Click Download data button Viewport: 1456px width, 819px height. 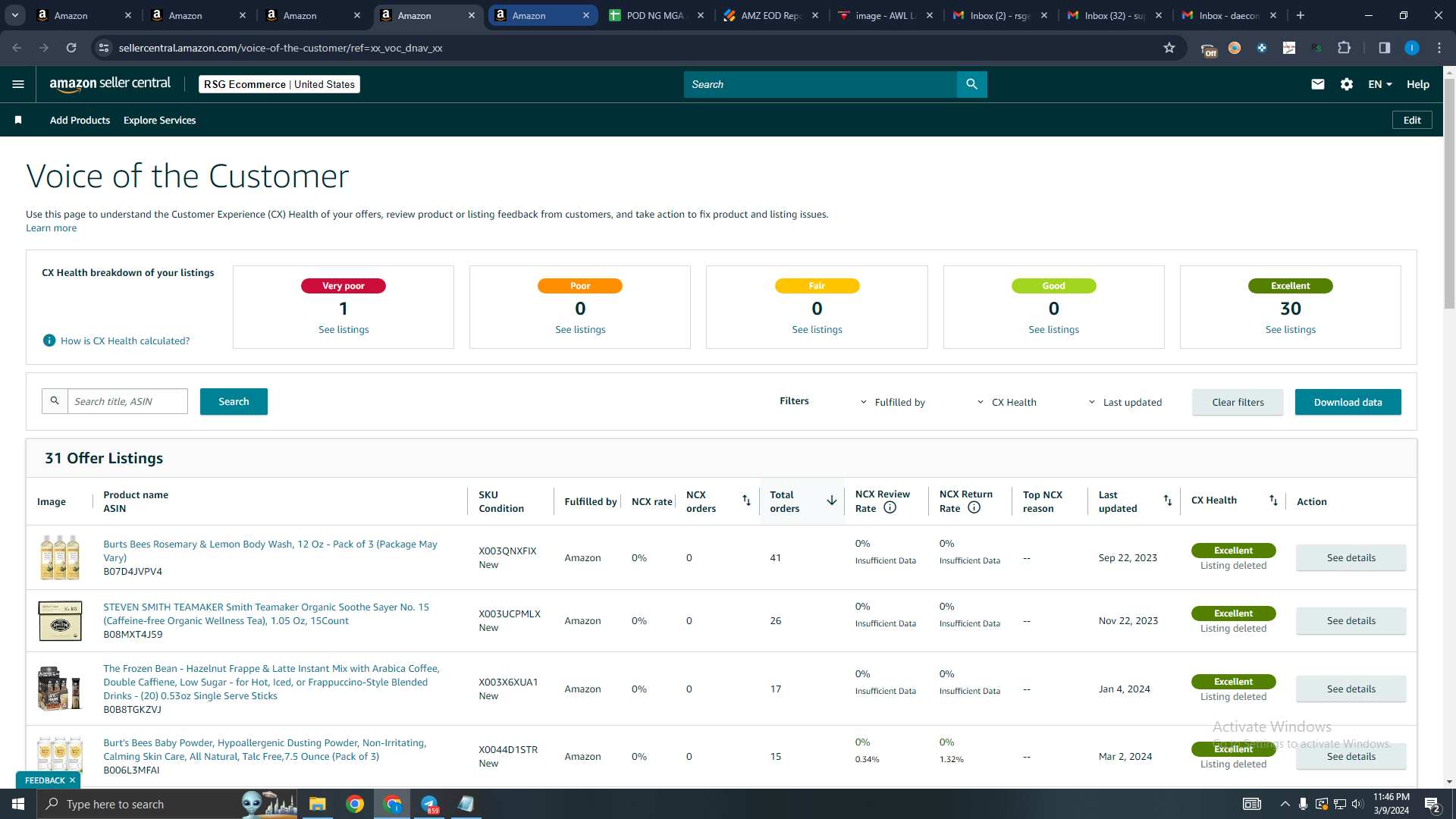pyautogui.click(x=1348, y=402)
